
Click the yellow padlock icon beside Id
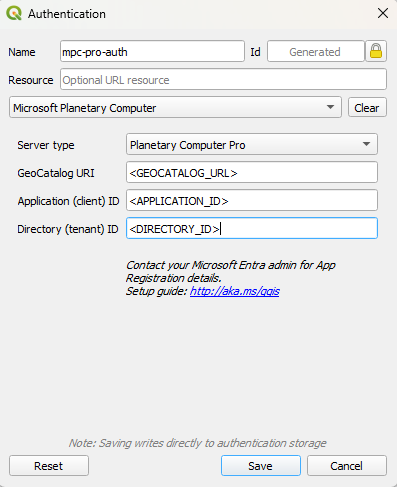(x=376, y=51)
